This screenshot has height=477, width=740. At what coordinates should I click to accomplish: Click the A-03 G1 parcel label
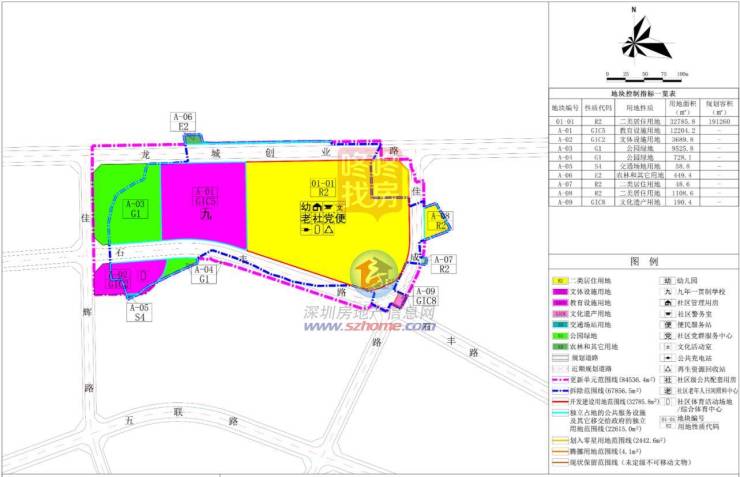pos(136,209)
